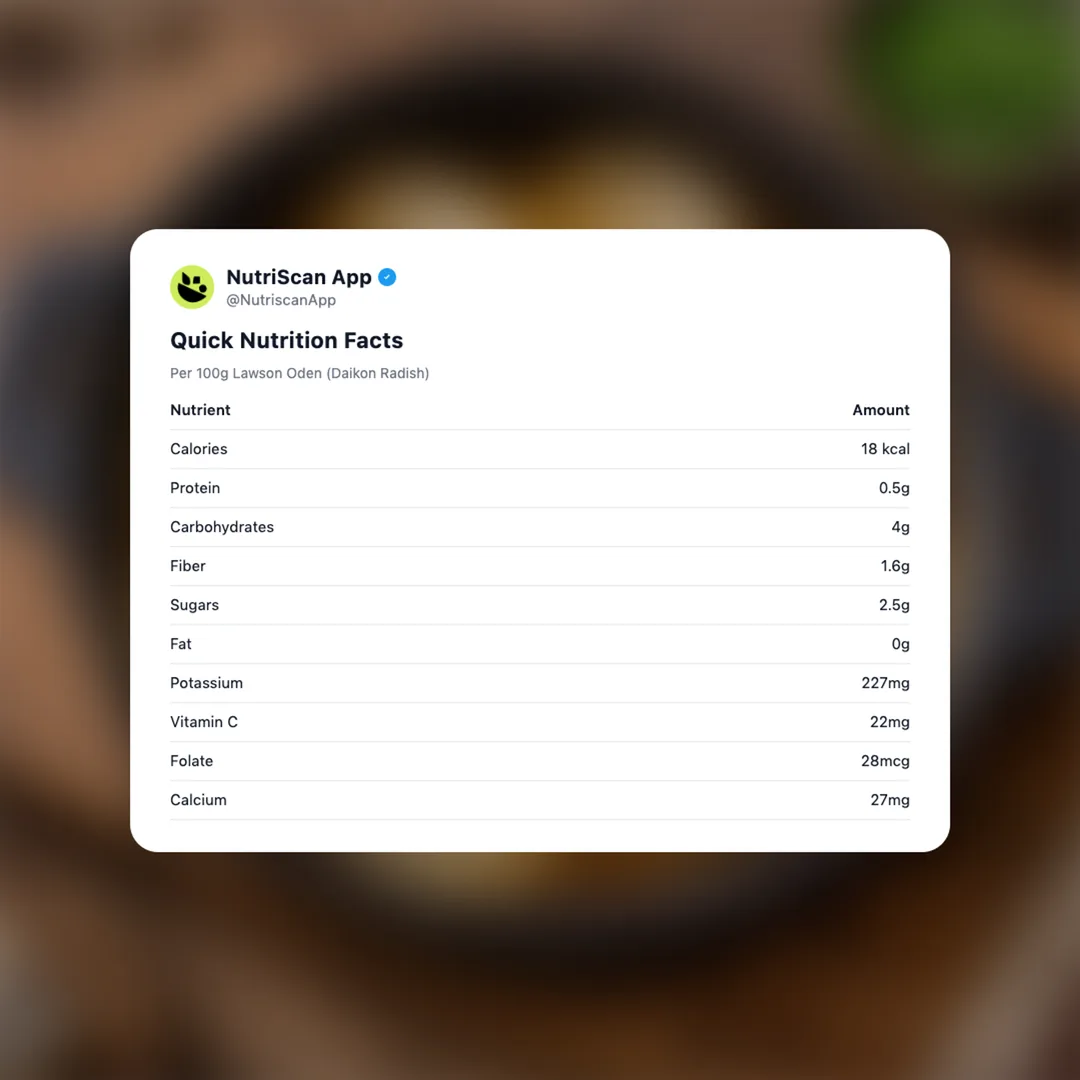Click the Folate amount 28mcg

pyautogui.click(x=885, y=761)
